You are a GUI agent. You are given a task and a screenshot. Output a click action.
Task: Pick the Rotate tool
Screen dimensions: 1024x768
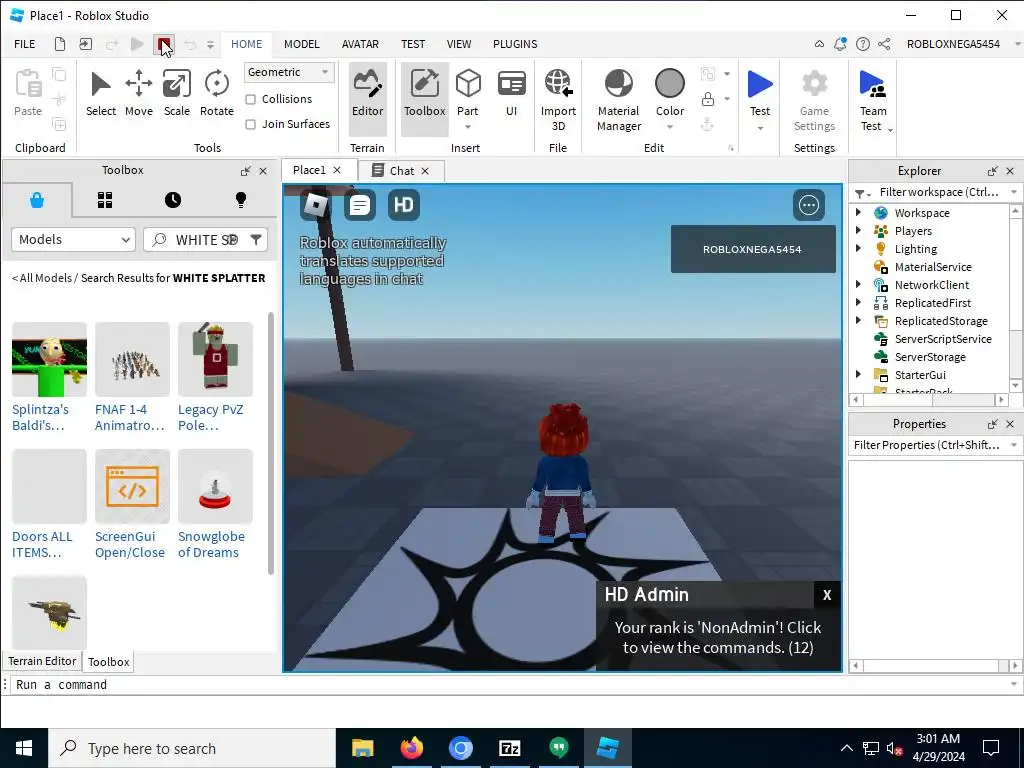pos(217,93)
